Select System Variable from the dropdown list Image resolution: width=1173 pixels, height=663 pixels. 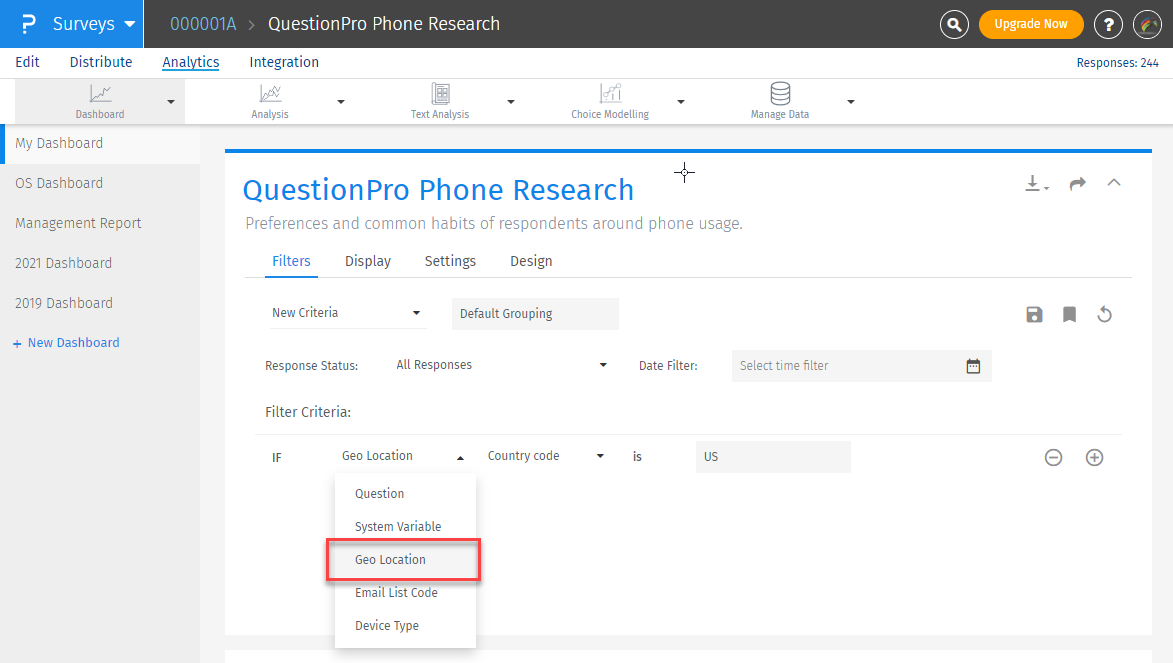(x=405, y=527)
